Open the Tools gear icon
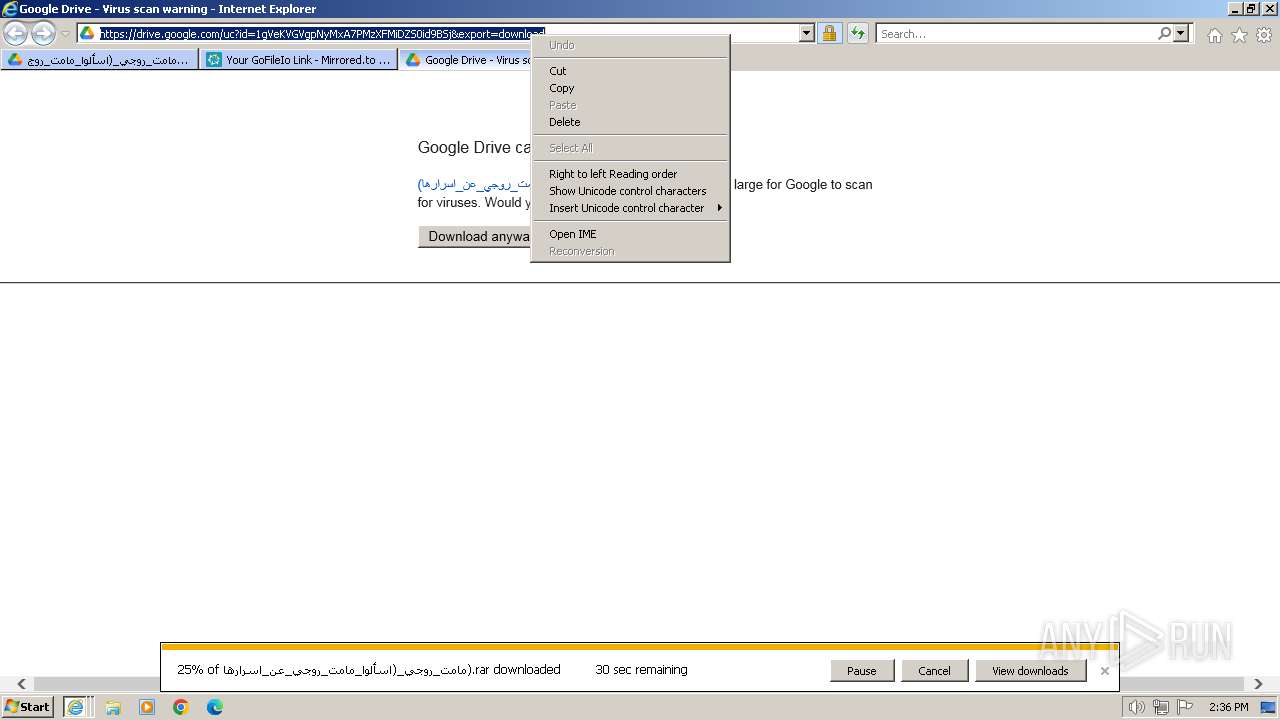The height and width of the screenshot is (720, 1280). point(1264,35)
